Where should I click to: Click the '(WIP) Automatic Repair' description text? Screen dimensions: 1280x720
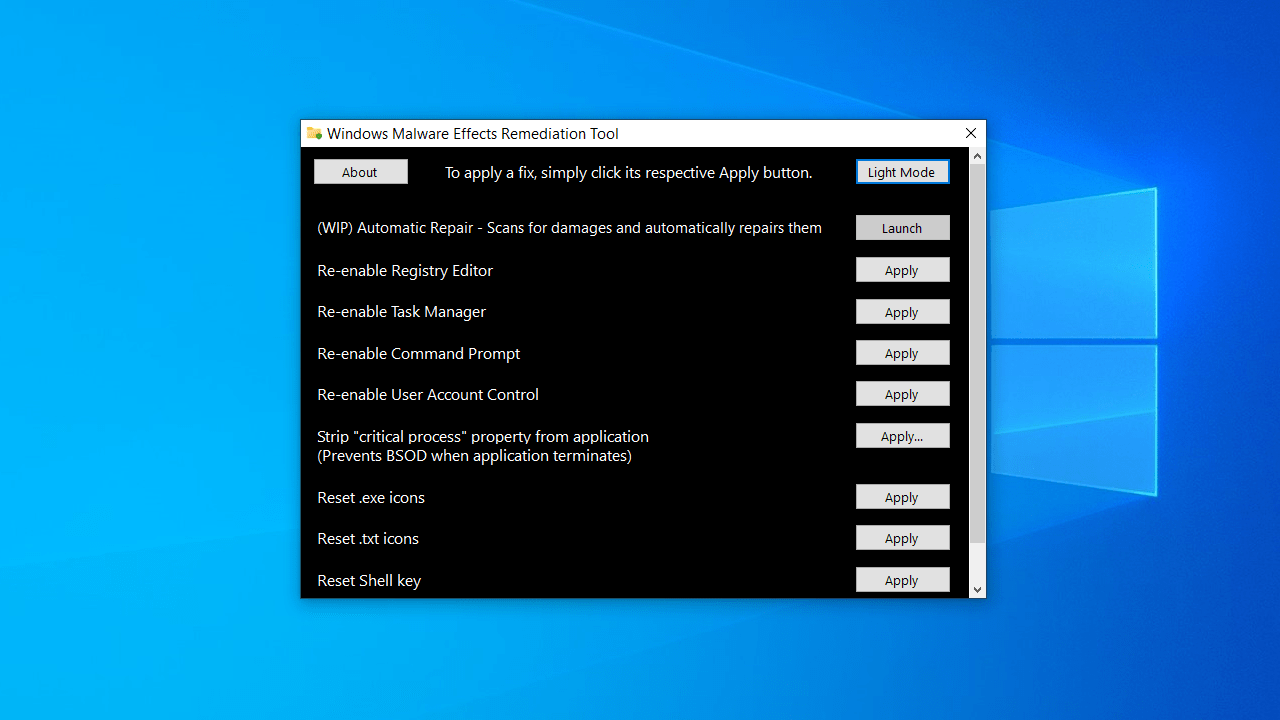[x=570, y=228]
